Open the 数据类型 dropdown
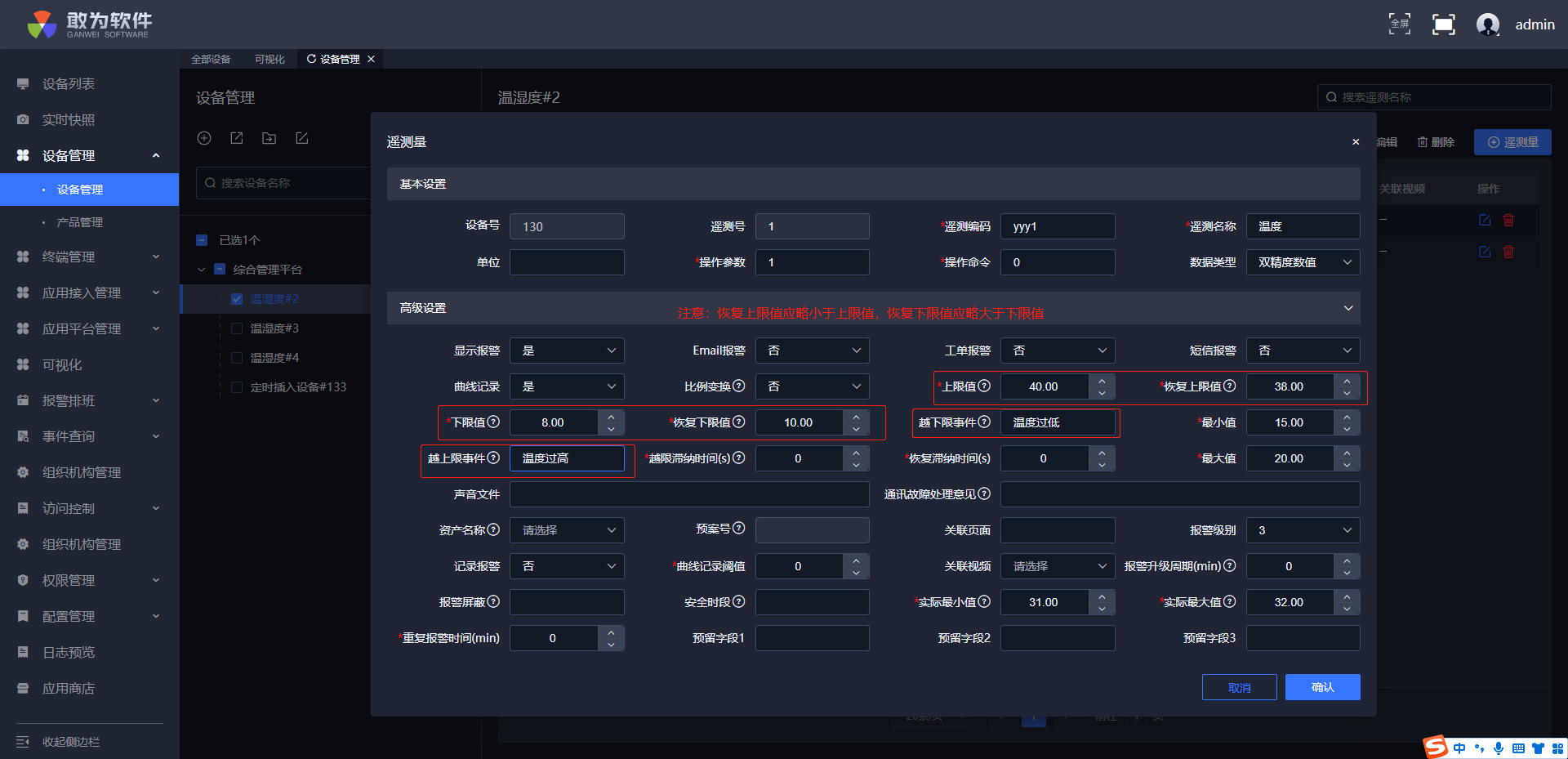 tap(1303, 262)
